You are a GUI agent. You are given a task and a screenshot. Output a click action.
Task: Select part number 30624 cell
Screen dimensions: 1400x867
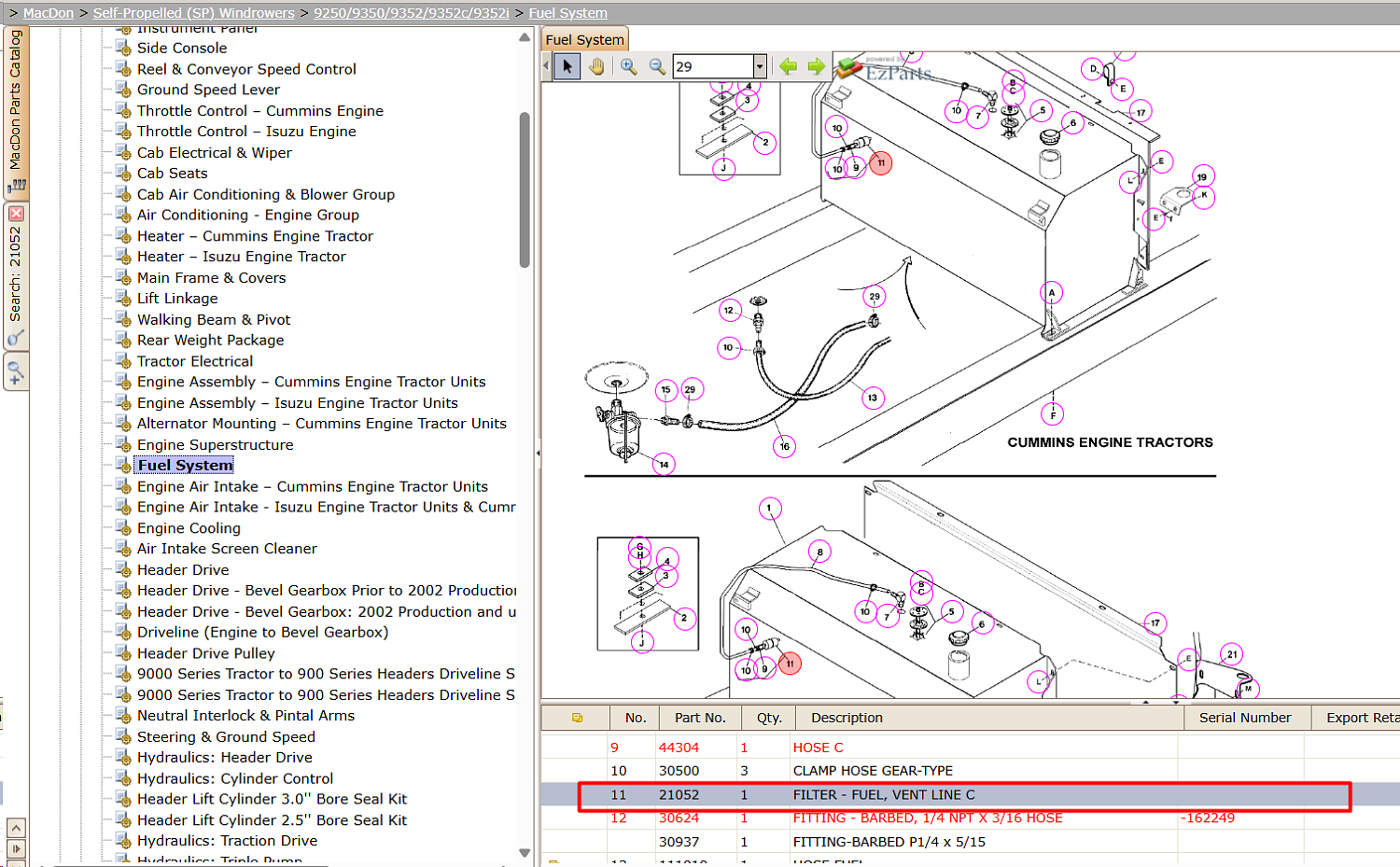pos(679,818)
